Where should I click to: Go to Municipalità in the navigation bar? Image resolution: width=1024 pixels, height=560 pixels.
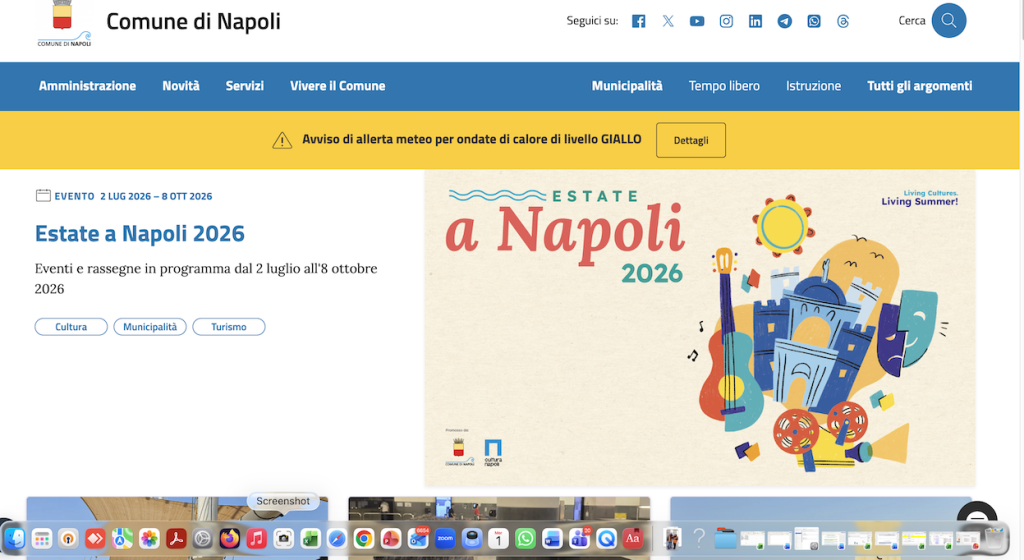pos(627,86)
